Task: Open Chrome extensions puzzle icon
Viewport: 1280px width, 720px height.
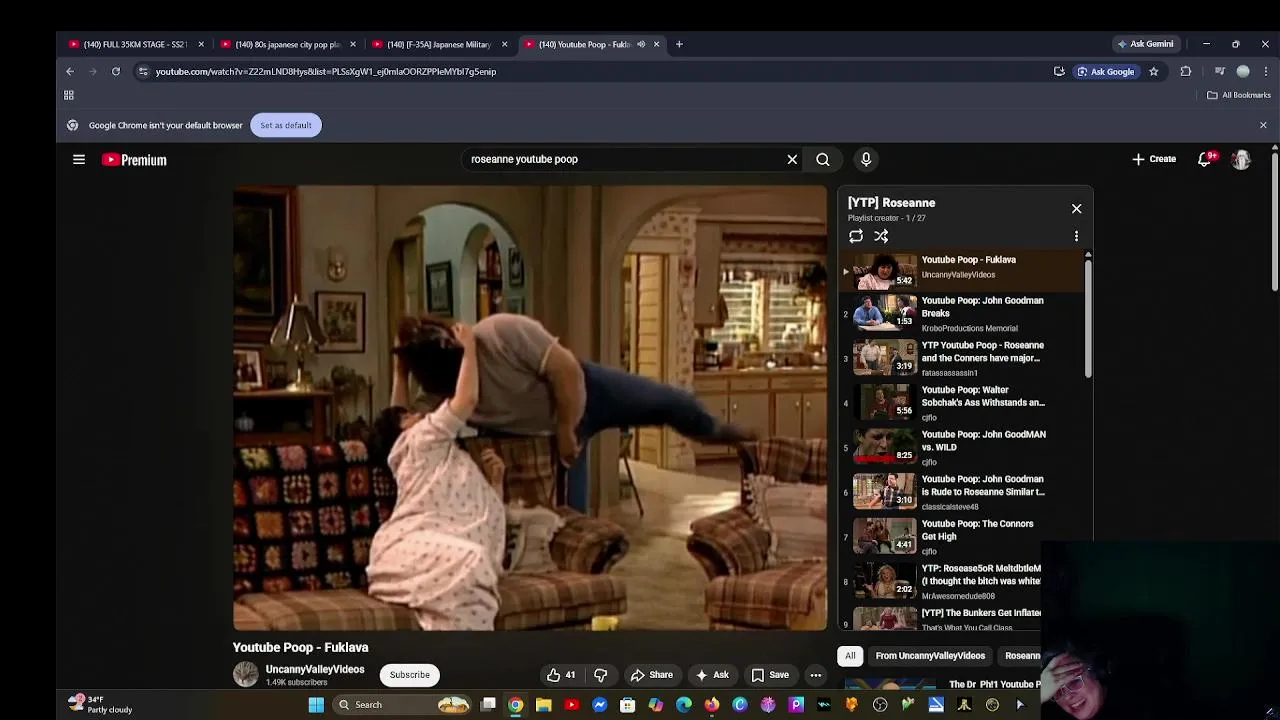Action: (x=1186, y=72)
